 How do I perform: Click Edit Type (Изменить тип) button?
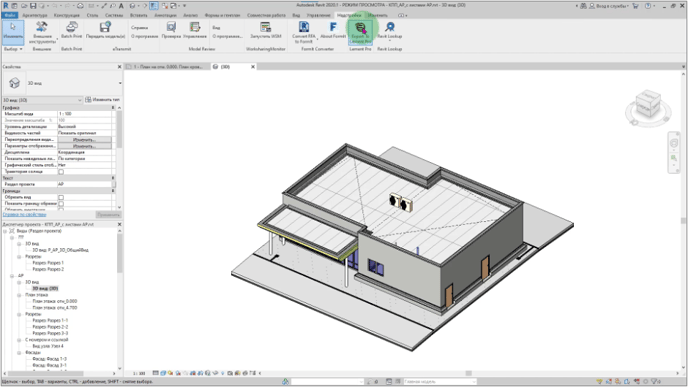pyautogui.click(x=102, y=100)
